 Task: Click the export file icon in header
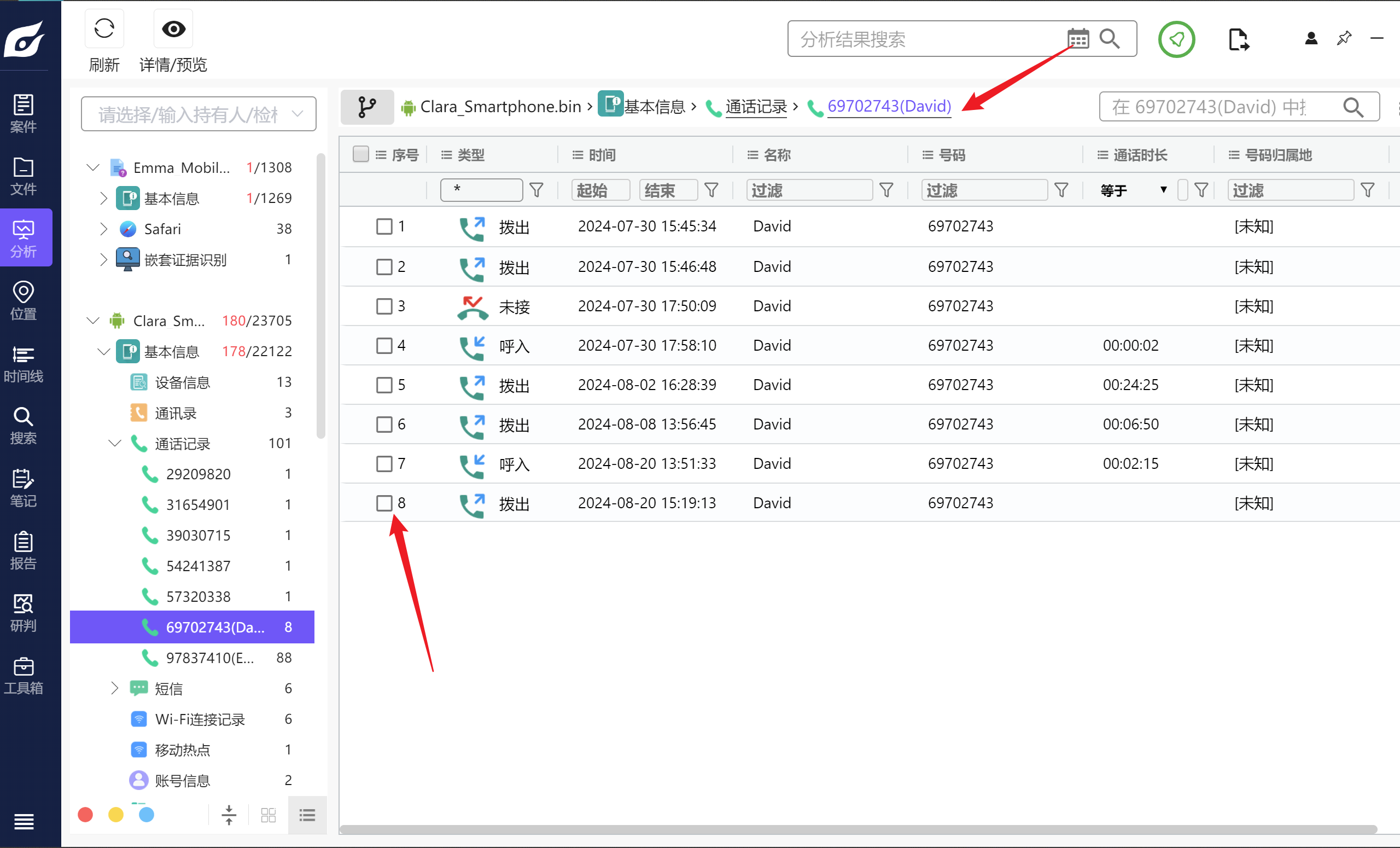coord(1238,39)
